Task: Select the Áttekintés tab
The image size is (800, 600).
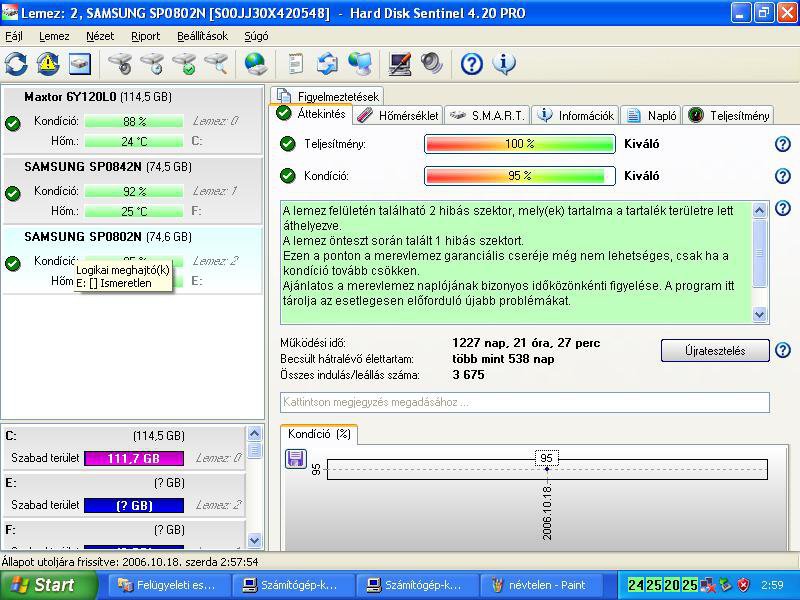Action: tap(311, 114)
